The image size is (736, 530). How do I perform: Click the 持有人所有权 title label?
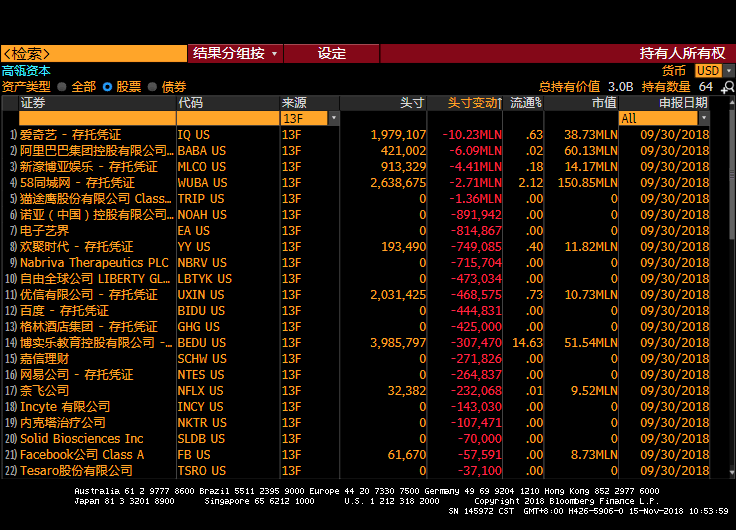[x=682, y=54]
